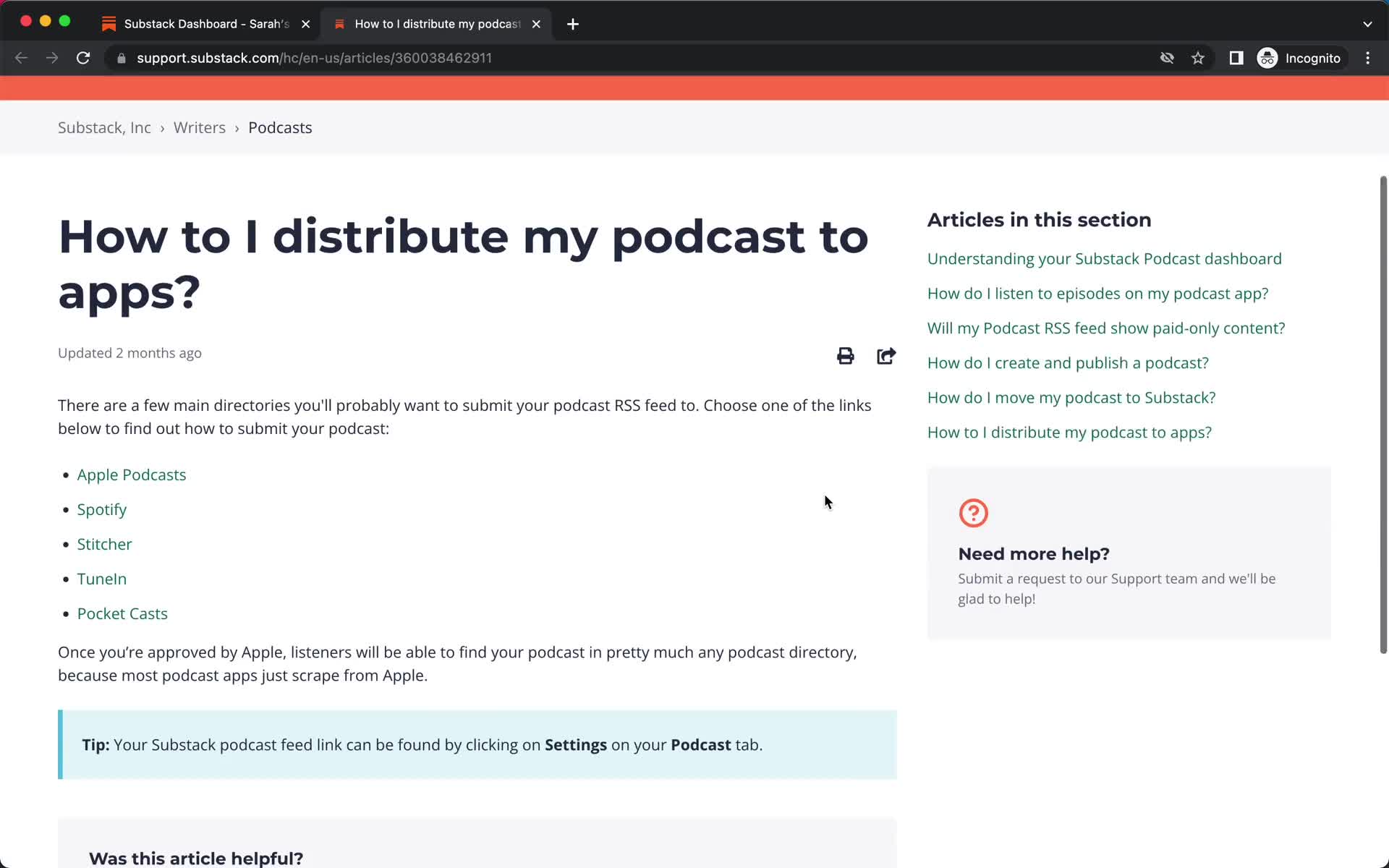Bookmark this page with the star
1389x868 pixels.
coord(1198,58)
